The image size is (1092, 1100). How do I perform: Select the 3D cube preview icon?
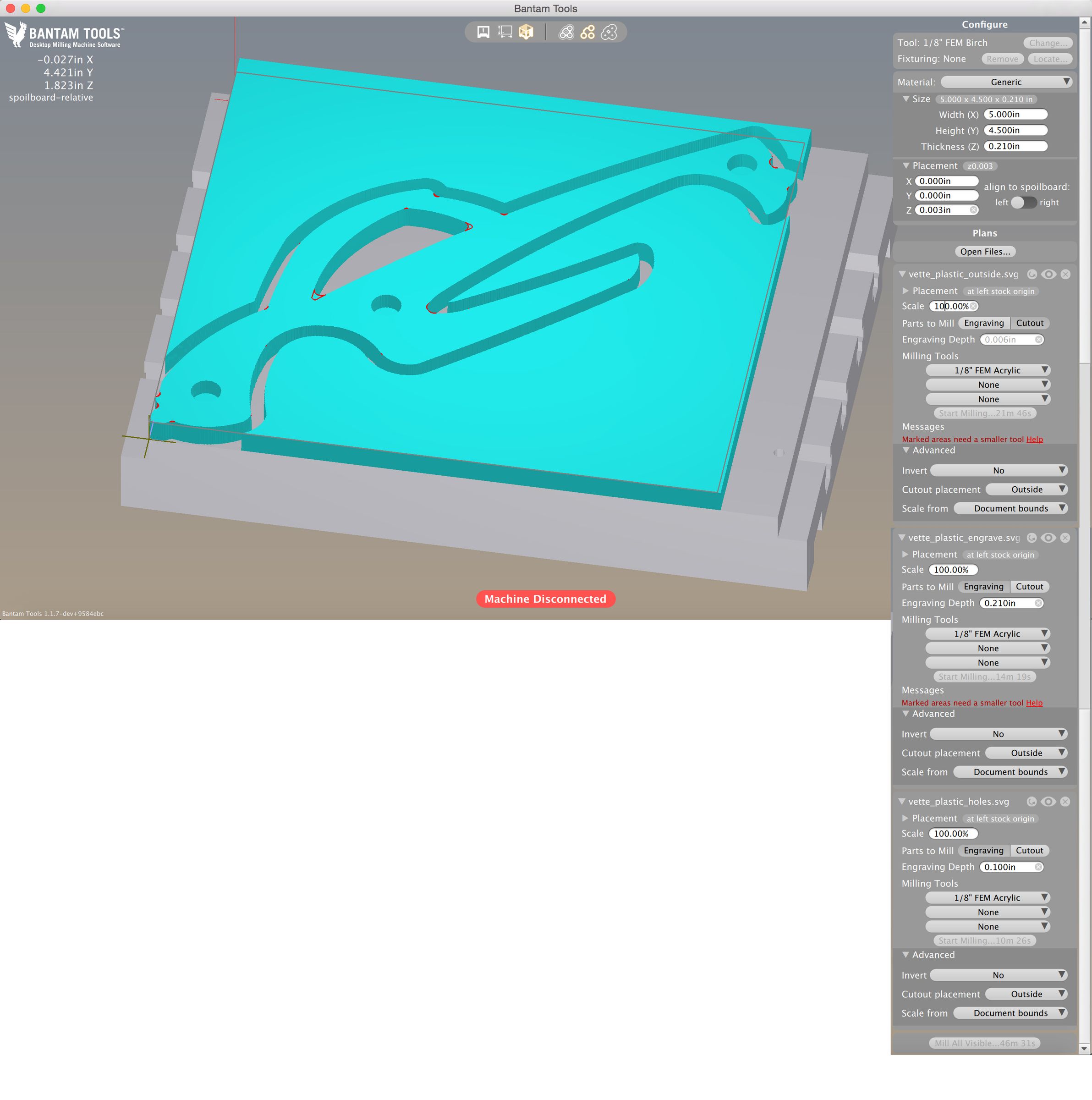point(526,32)
